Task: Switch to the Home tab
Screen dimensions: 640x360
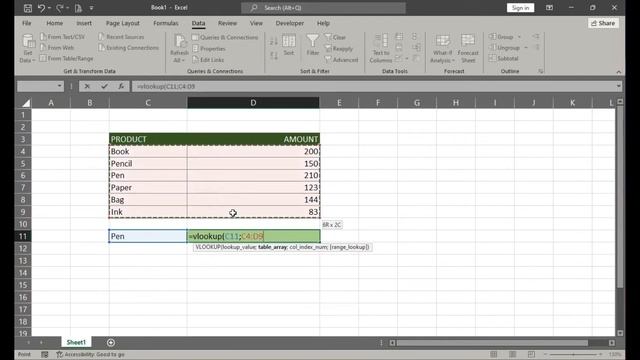Action: (x=55, y=23)
